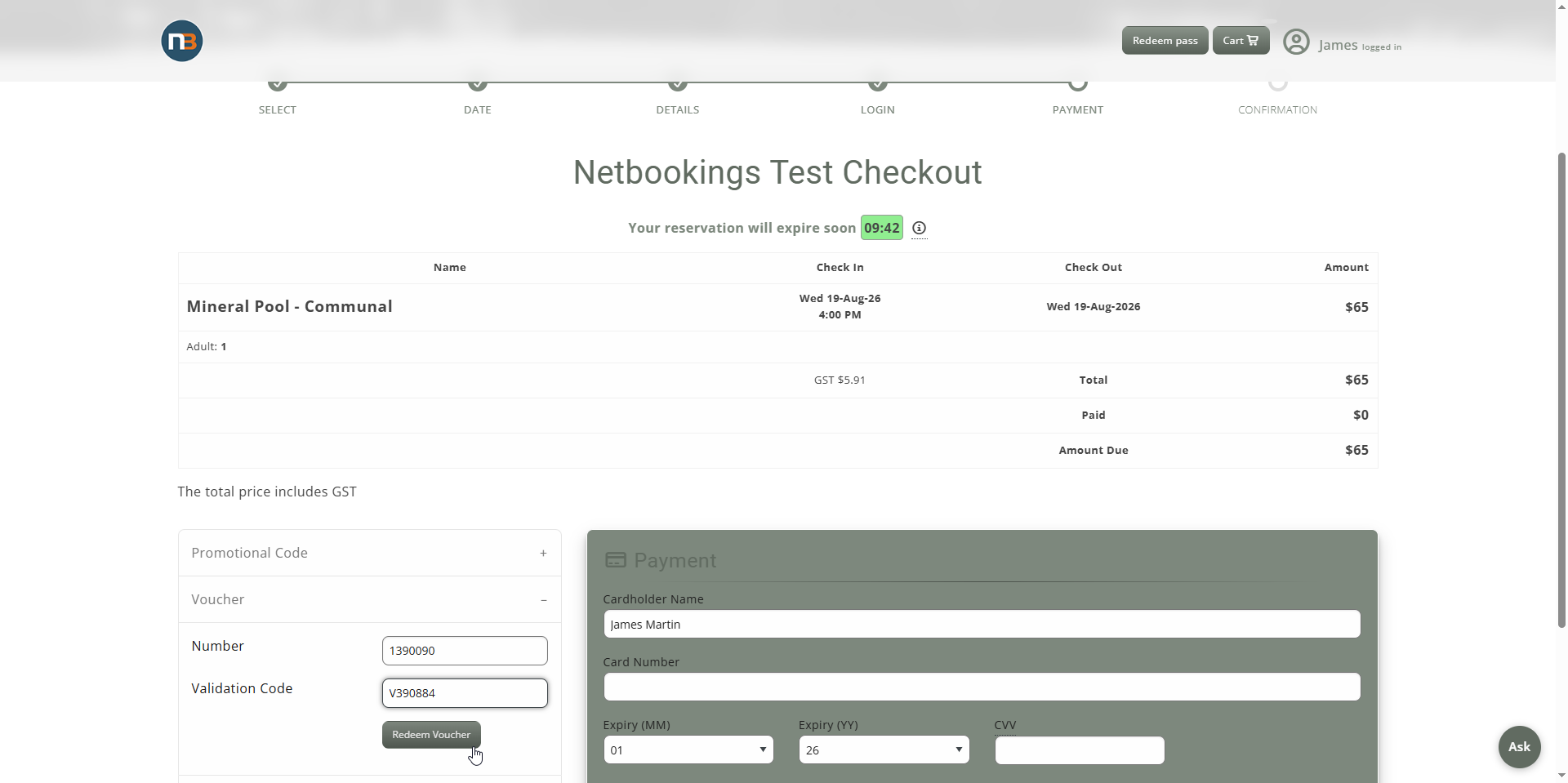Open the Ask chat button
The width and height of the screenshot is (1568, 783).
coord(1519,747)
